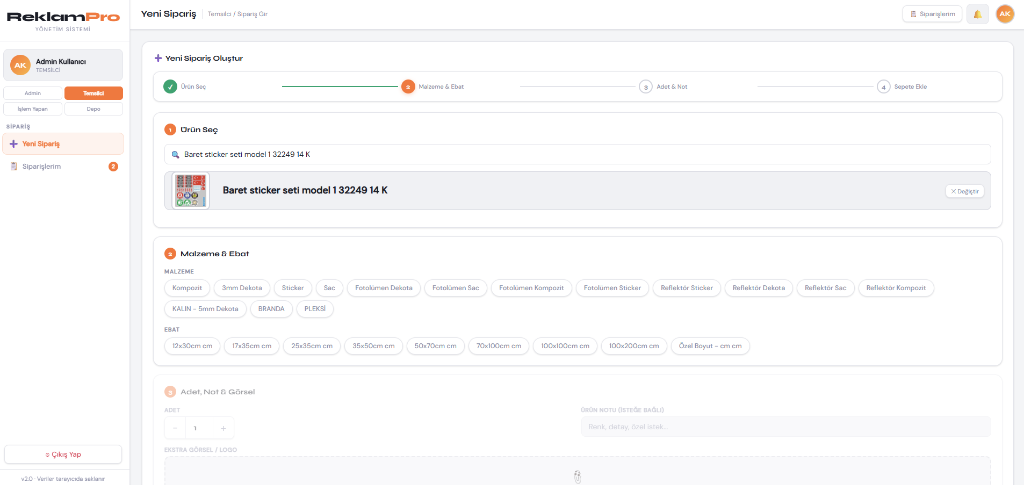
Task: Click the Admin Kullanıcı user name
Action: 61,61
